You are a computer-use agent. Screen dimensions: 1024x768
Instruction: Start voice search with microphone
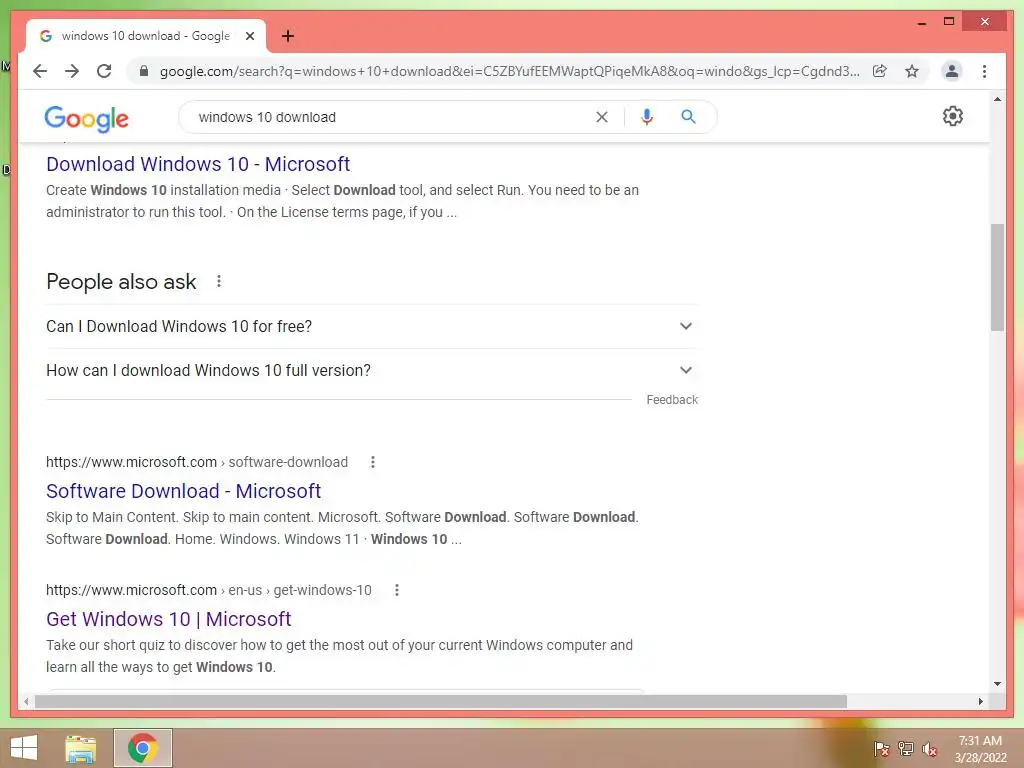[647, 117]
